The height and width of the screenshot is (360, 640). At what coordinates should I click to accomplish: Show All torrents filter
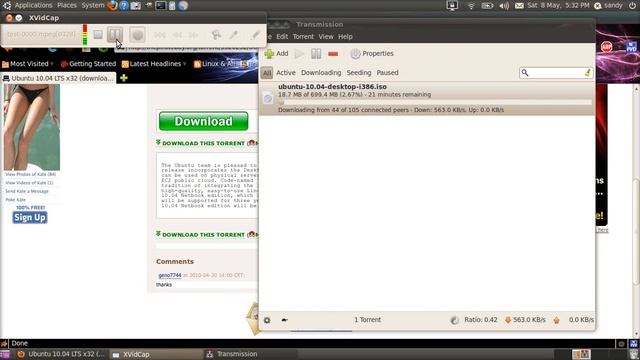click(x=267, y=73)
